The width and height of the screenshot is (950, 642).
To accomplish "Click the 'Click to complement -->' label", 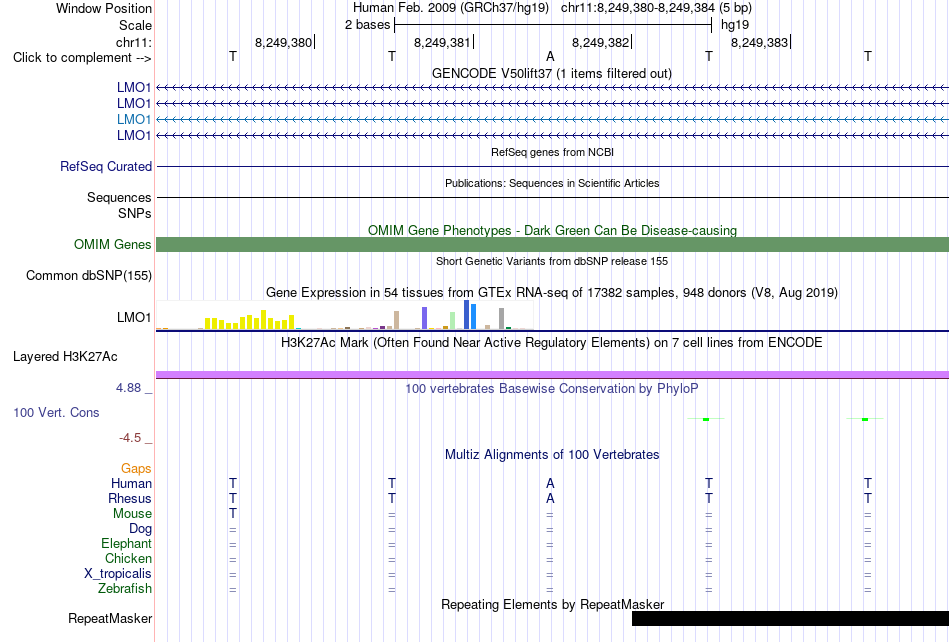I will [x=82, y=58].
